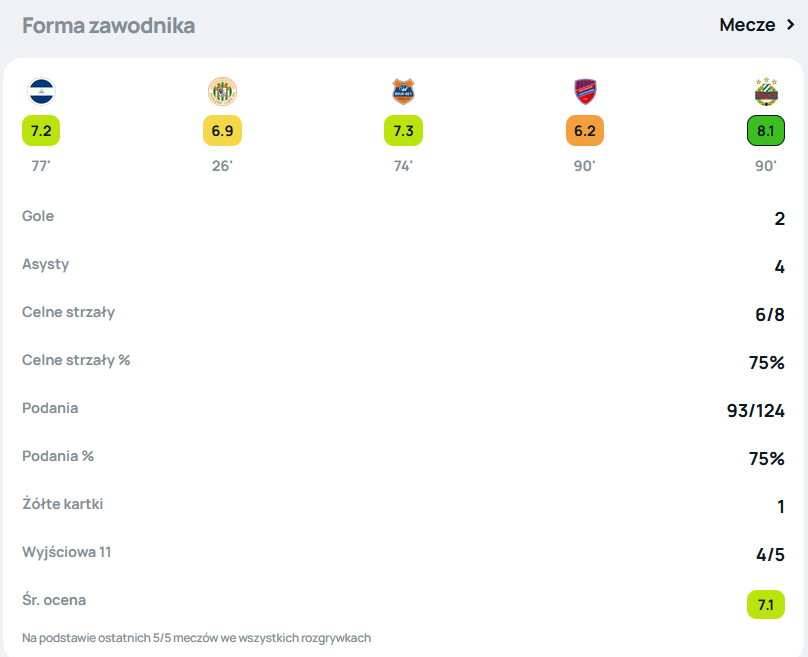This screenshot has width=808, height=657.
Task: Open the Mecze link
Action: 747,25
